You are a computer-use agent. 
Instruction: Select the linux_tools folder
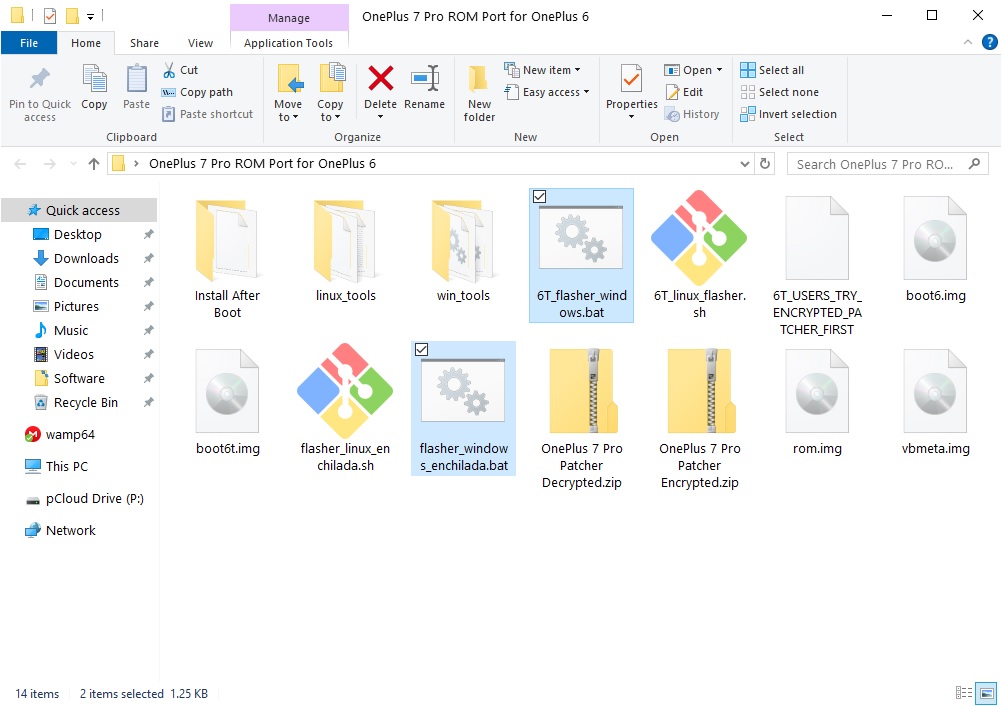345,249
